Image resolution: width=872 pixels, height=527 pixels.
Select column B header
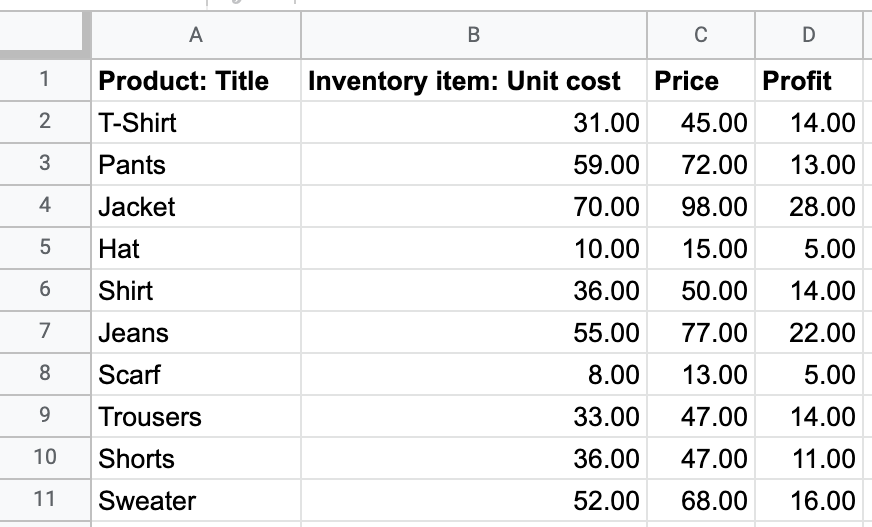click(474, 35)
